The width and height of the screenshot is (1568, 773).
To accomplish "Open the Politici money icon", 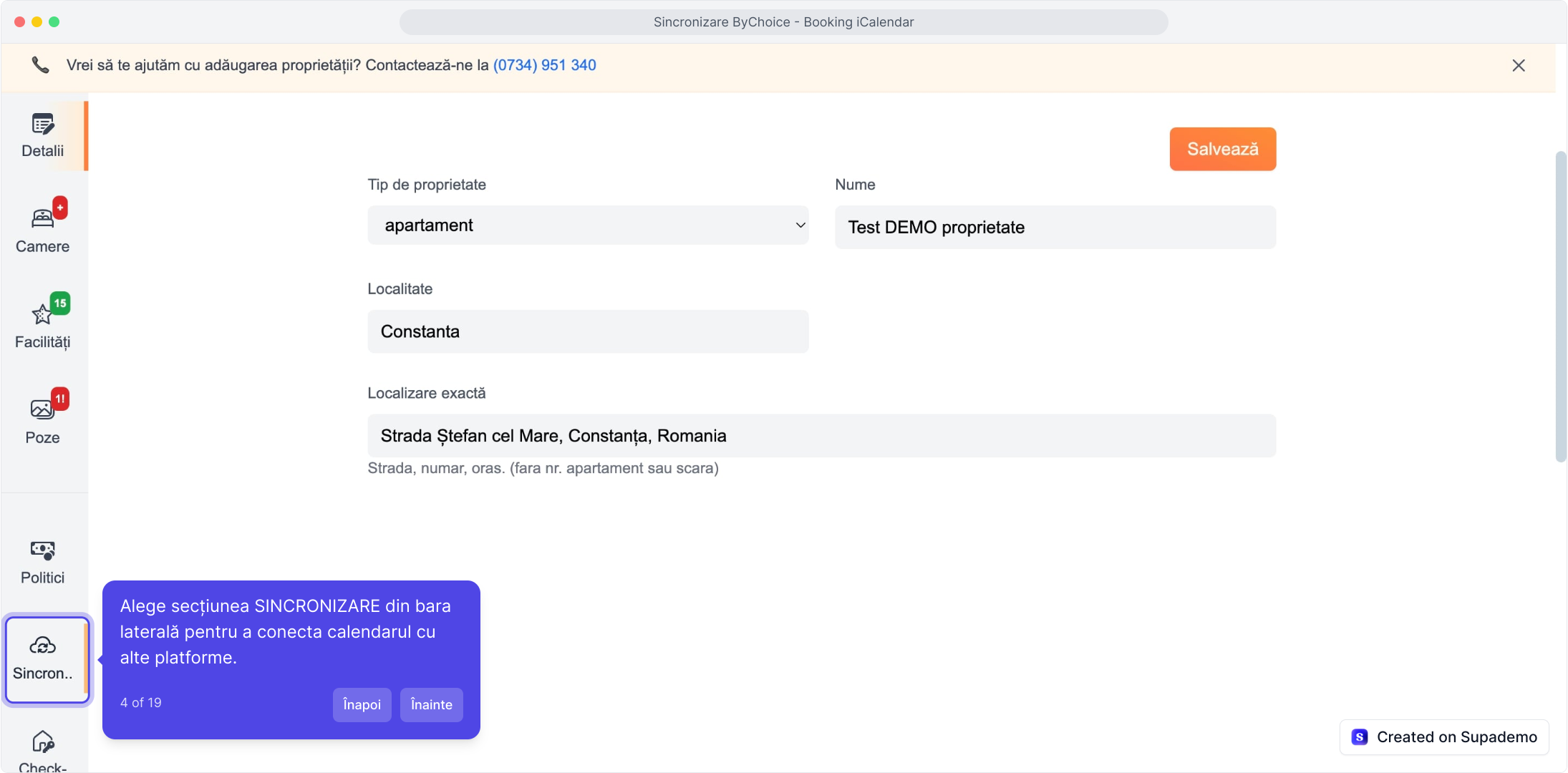I will click(42, 550).
